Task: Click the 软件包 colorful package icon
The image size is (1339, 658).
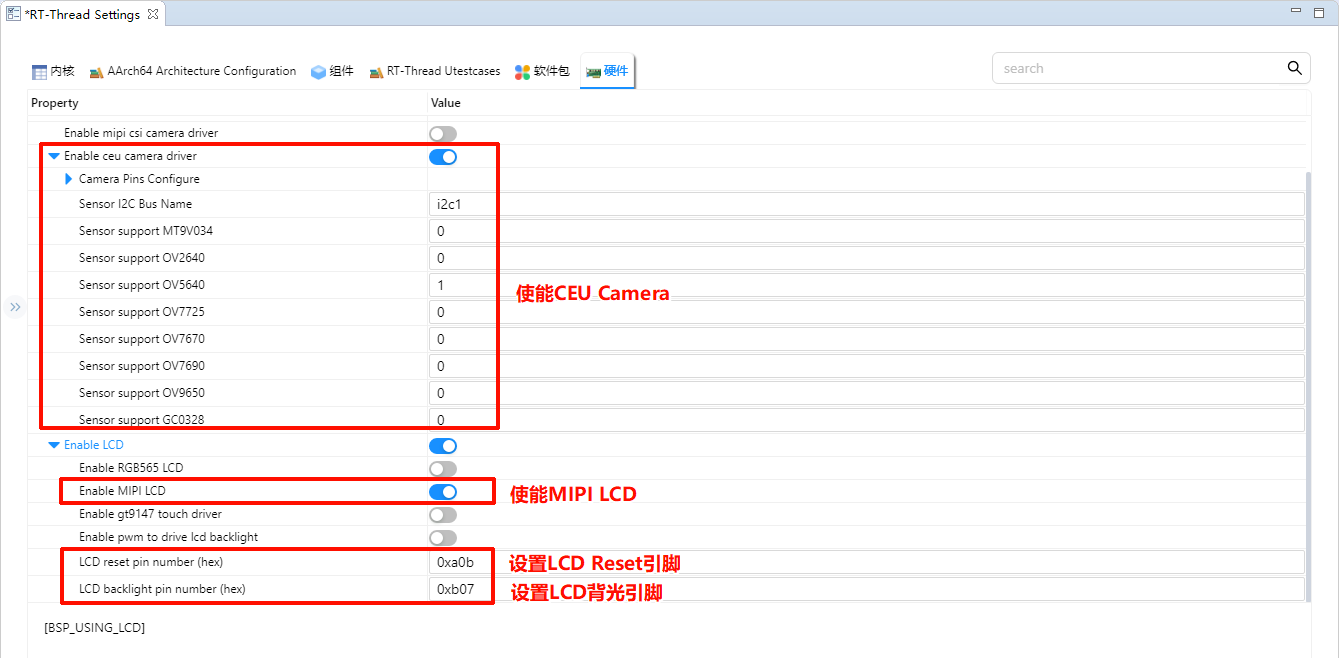Action: coord(522,72)
